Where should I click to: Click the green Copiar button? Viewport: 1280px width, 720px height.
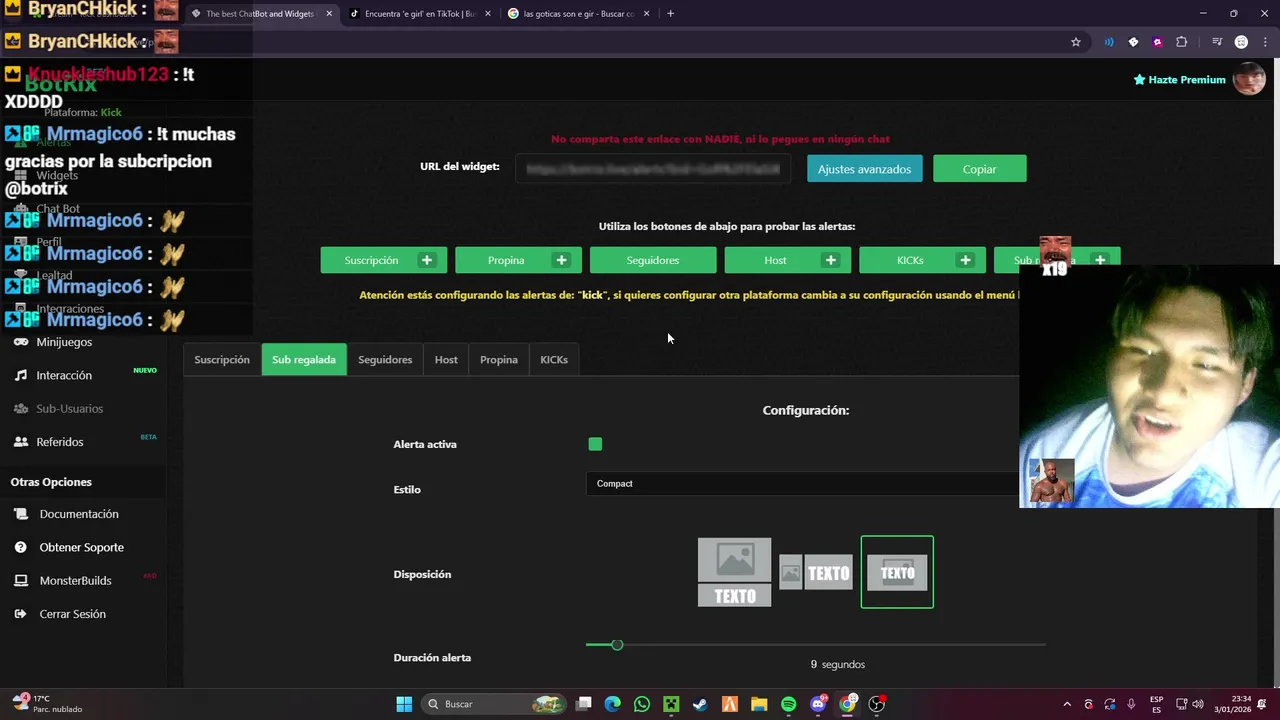(x=979, y=169)
